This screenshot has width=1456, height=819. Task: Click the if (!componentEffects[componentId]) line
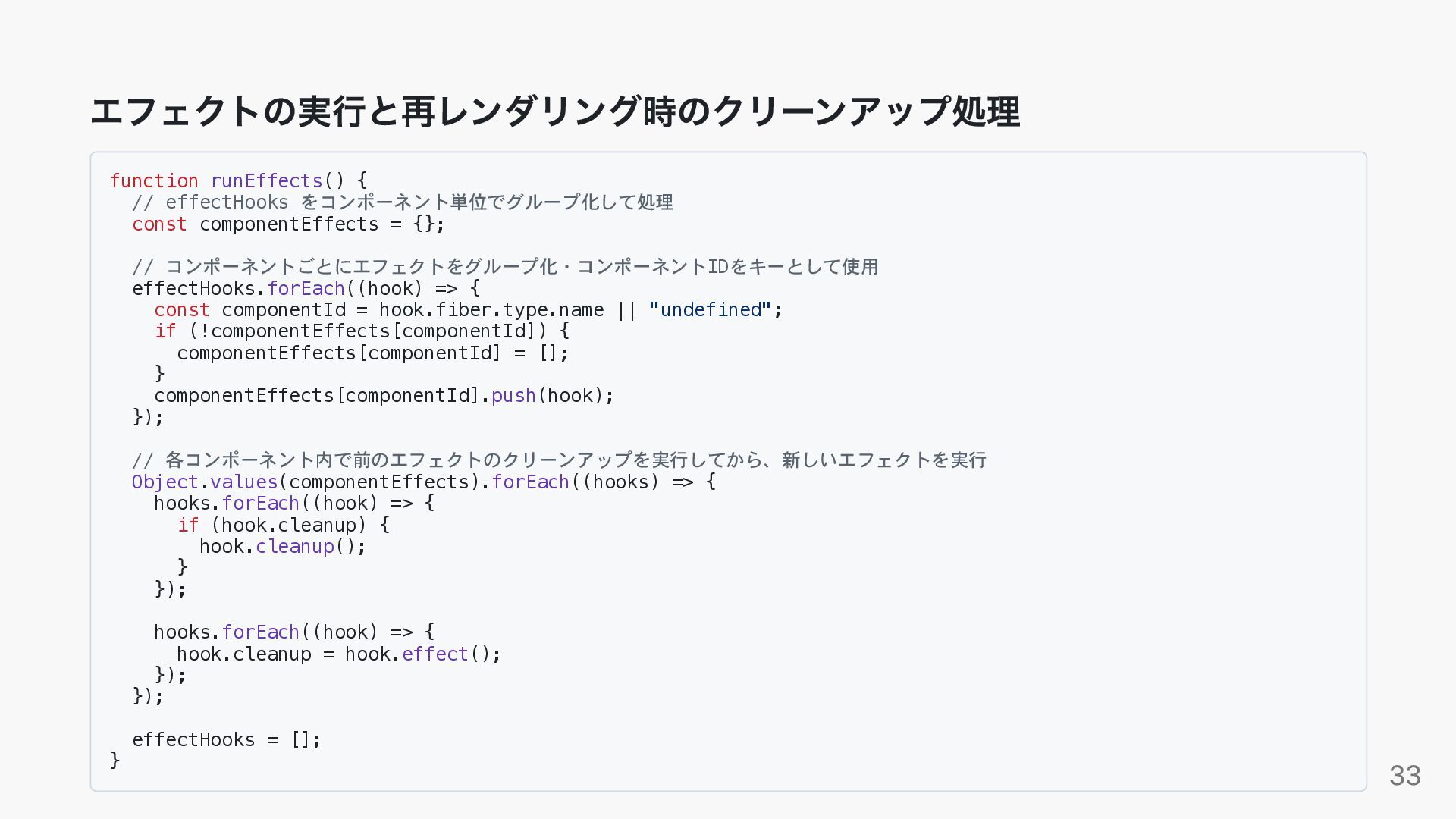(362, 331)
